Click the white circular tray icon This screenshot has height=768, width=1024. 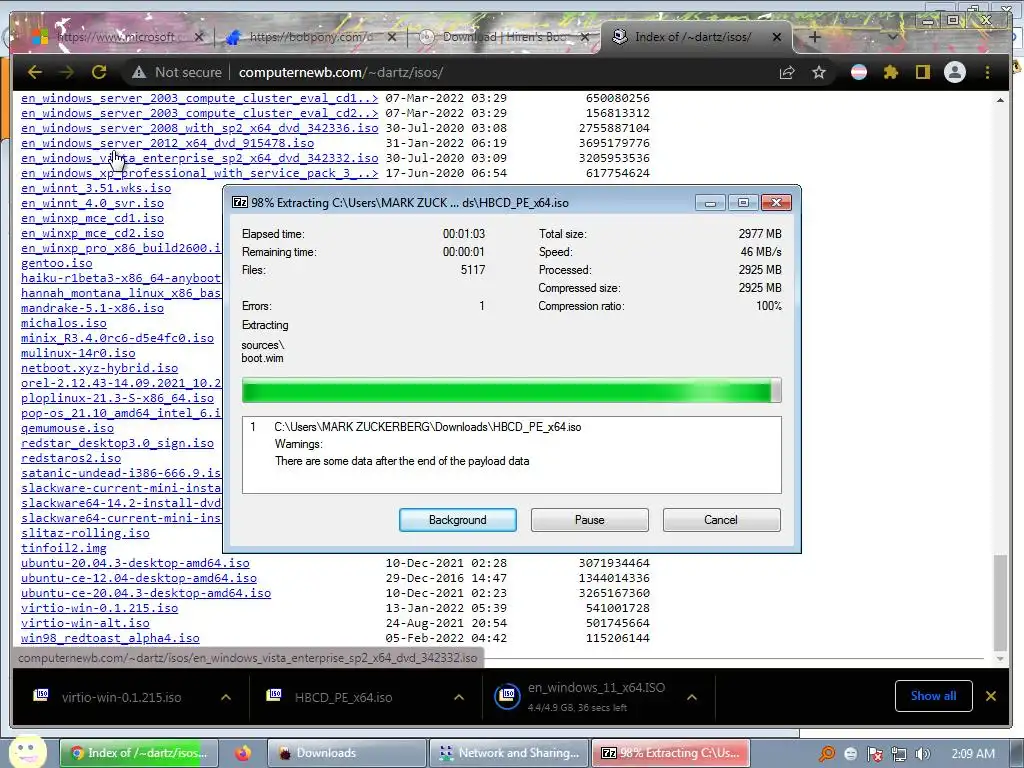coord(850,754)
